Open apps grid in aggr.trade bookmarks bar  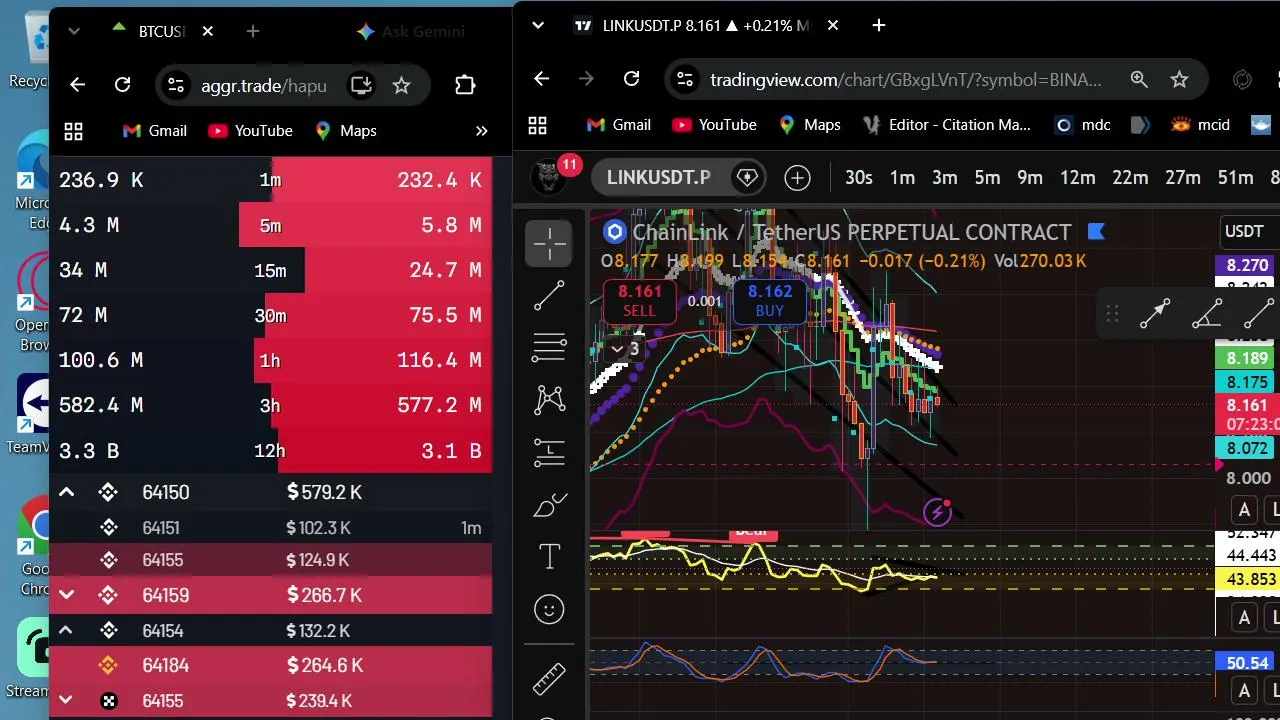pos(73,131)
